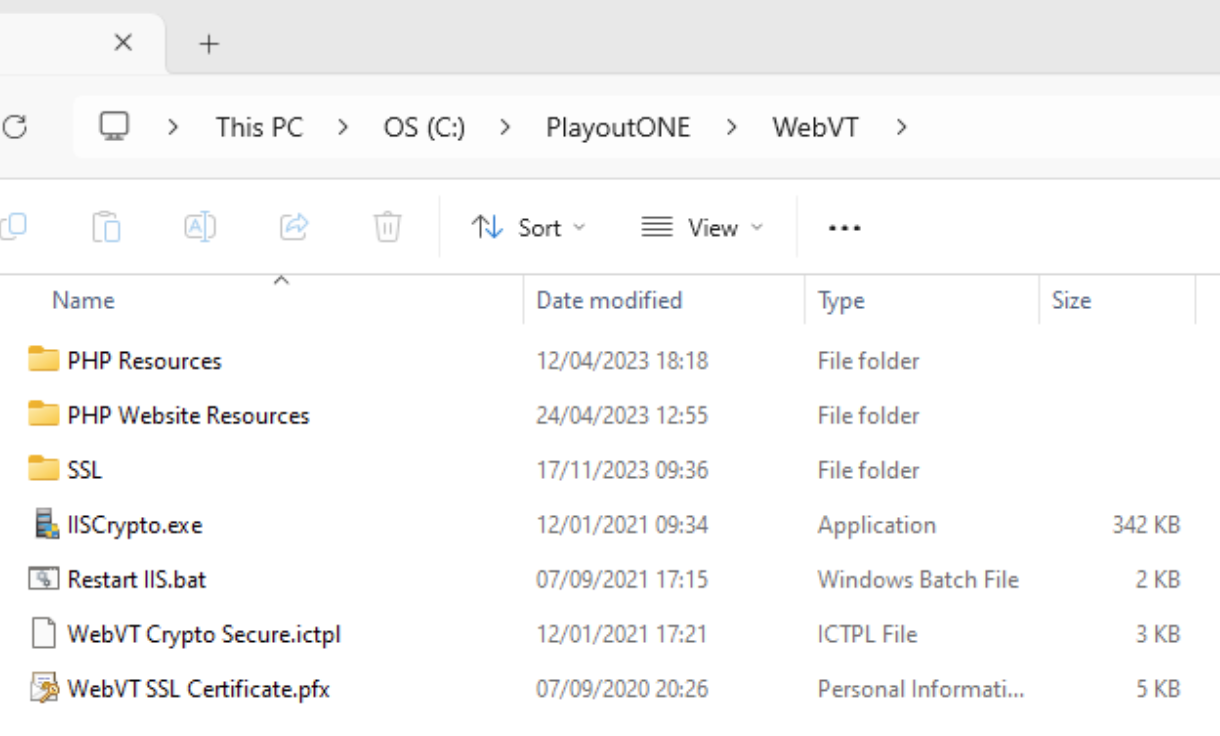
Task: Close the current File Explorer tab
Action: (123, 43)
